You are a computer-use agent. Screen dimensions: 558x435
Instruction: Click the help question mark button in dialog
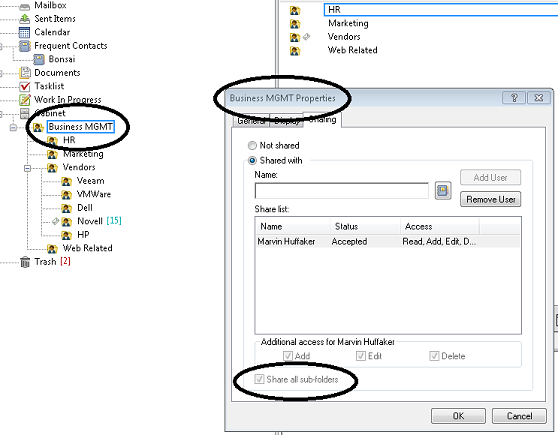(x=514, y=98)
